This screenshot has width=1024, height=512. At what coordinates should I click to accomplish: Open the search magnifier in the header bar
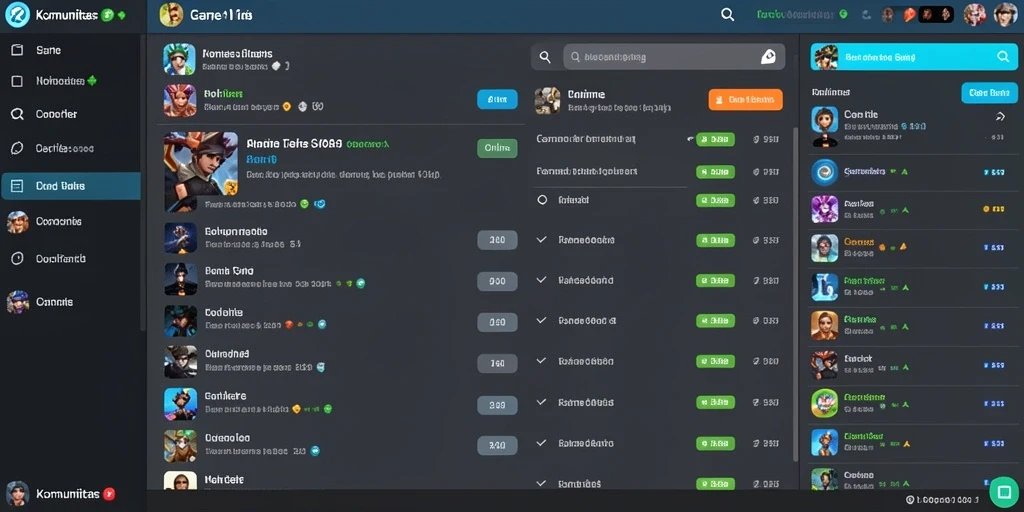click(x=728, y=14)
